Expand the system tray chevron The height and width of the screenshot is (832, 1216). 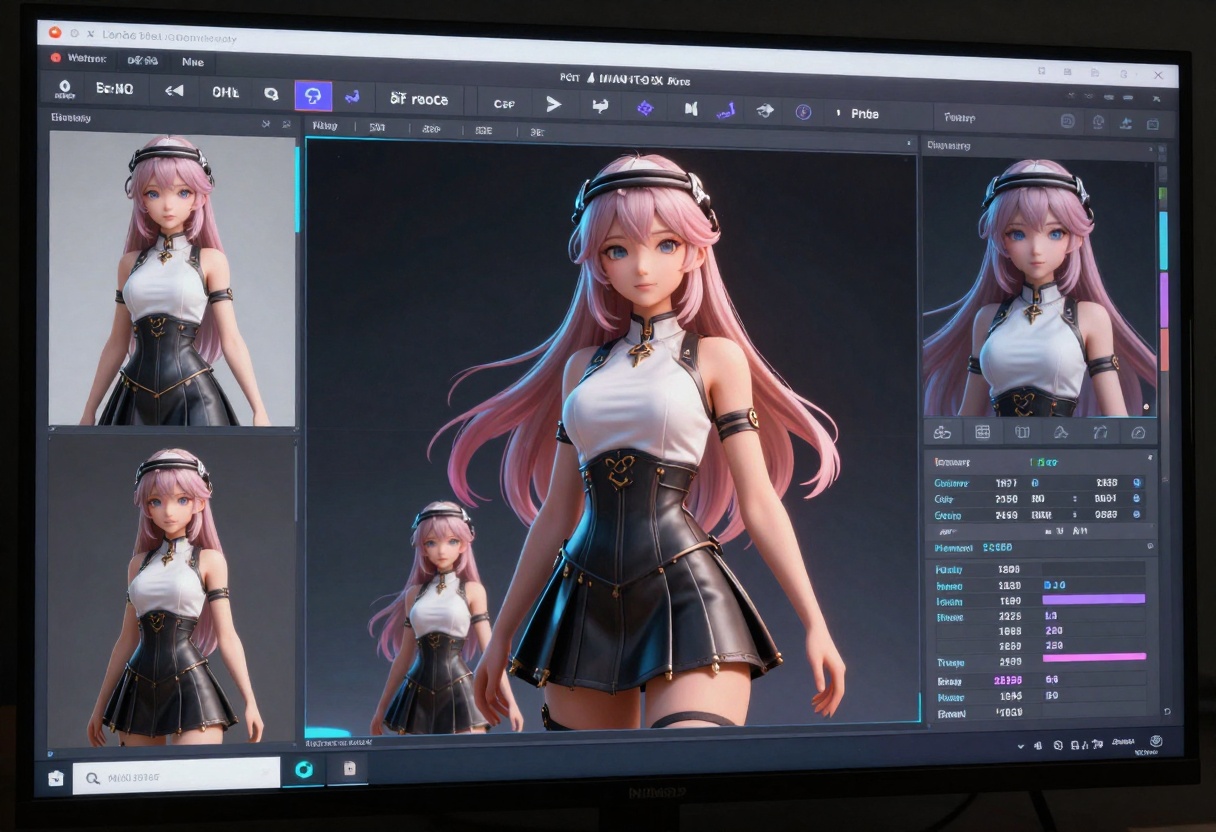(x=1019, y=745)
